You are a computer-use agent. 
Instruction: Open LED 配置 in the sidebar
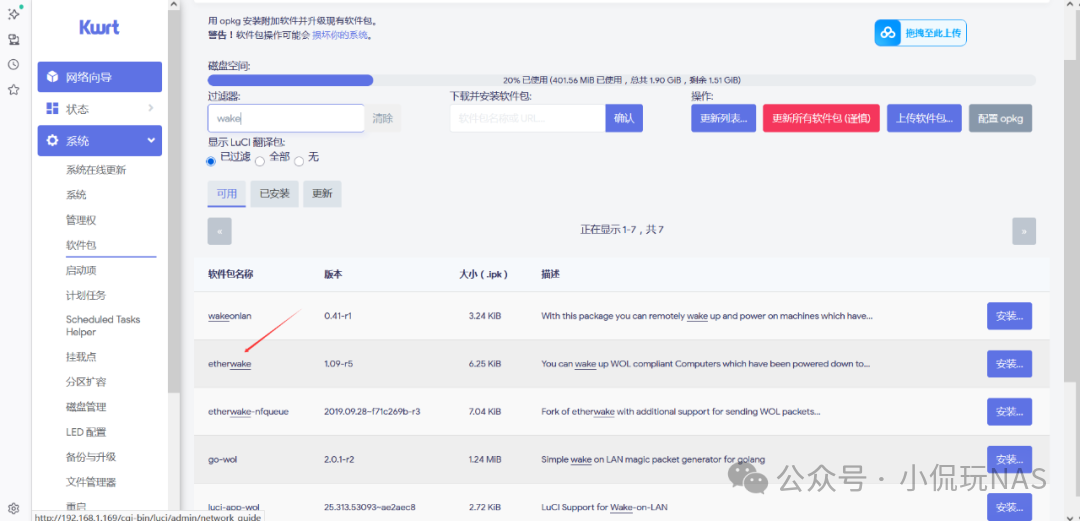(86, 432)
